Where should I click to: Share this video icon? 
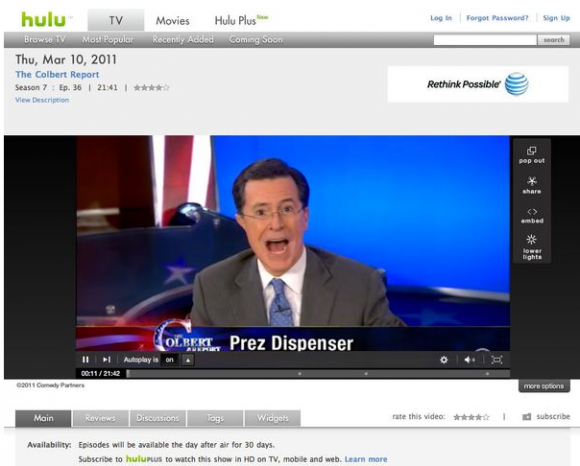coord(532,185)
